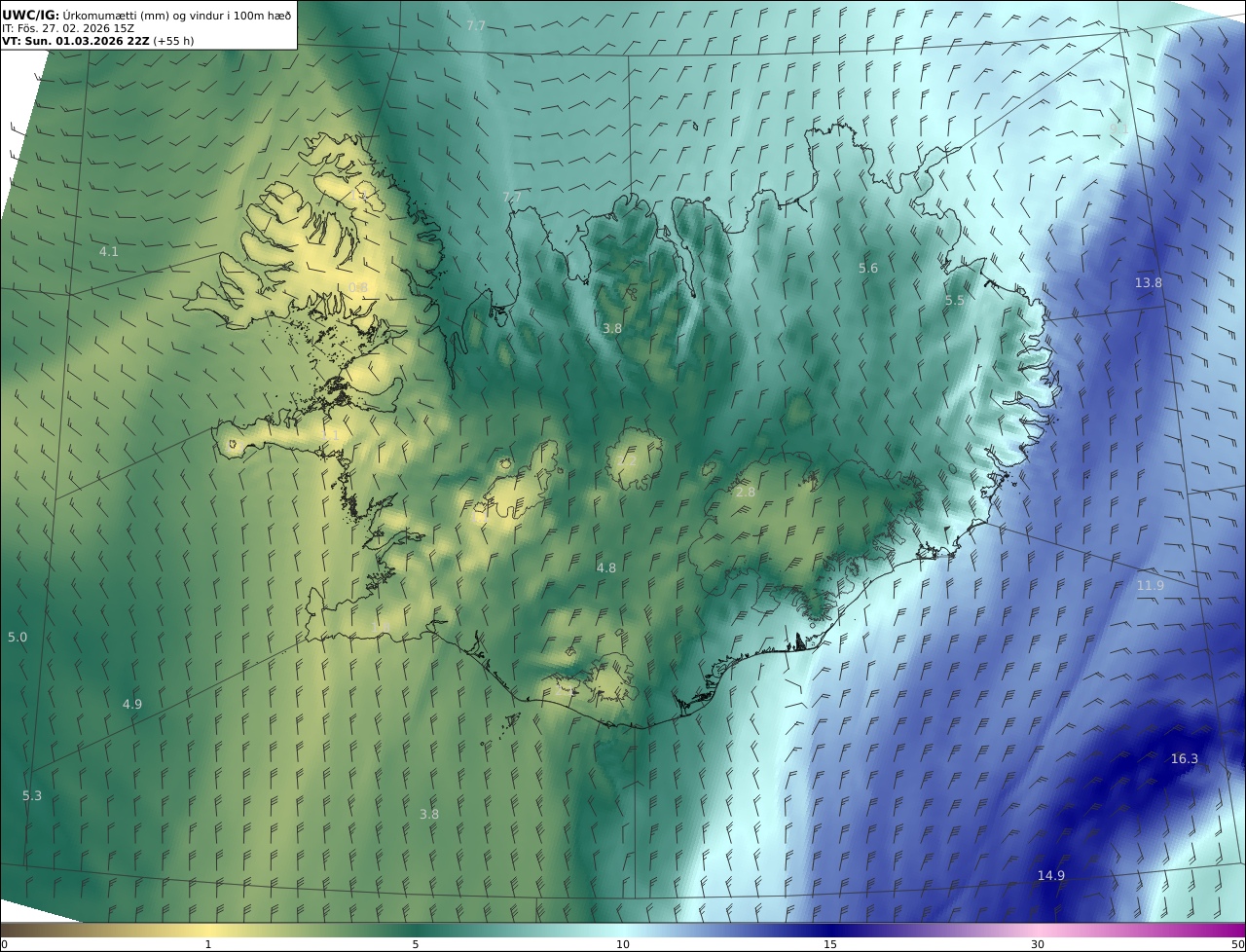Click the precipitation value 2.8
1246x952 pixels.
(x=745, y=493)
